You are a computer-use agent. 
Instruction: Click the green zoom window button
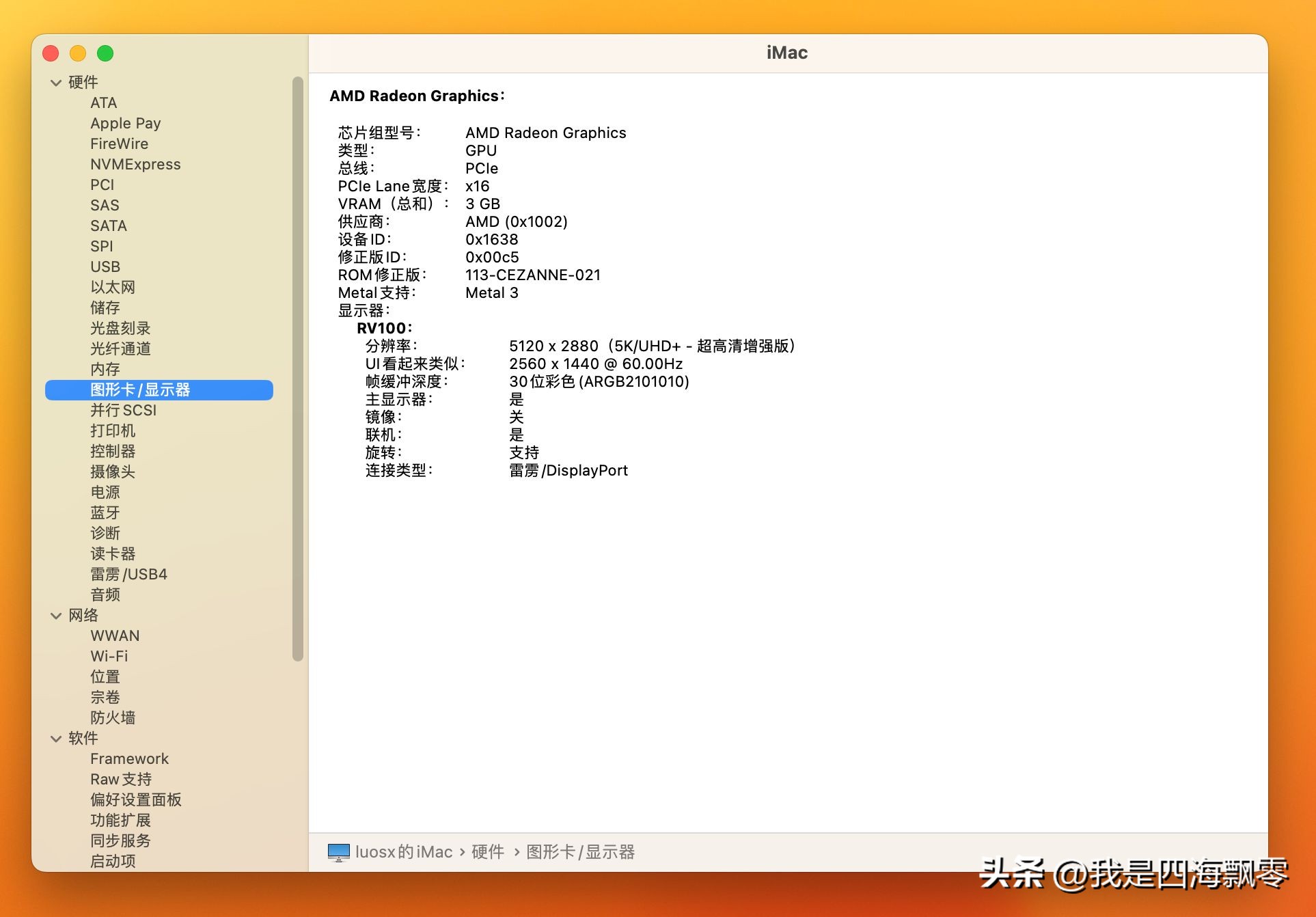point(105,53)
